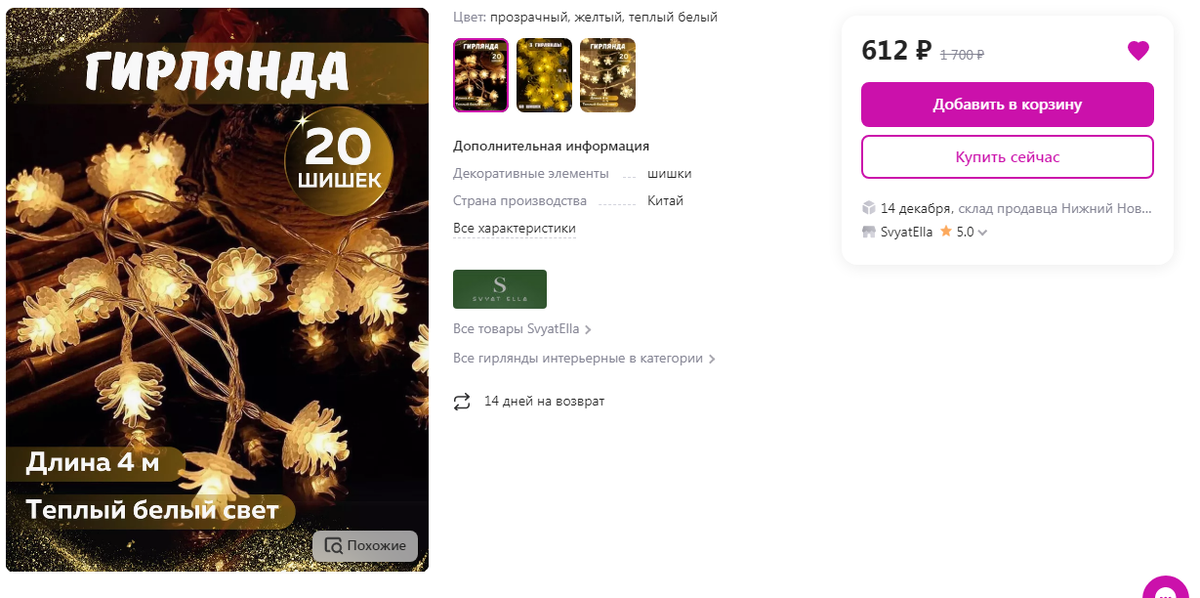The image size is (1200, 598).
Task: Expand seller rating chevron next to 5.0
Action: [983, 233]
